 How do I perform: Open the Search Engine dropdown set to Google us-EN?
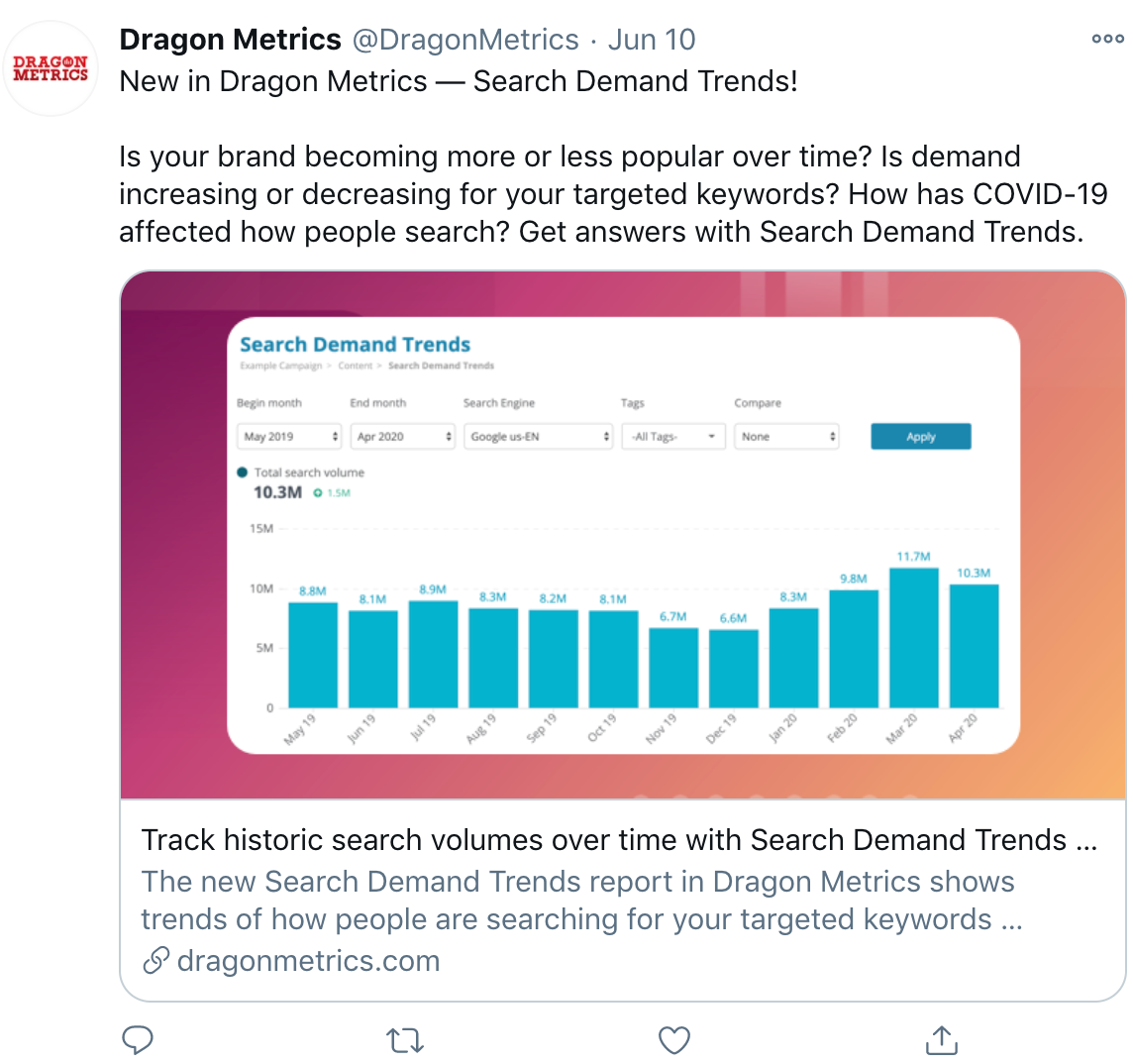538,436
